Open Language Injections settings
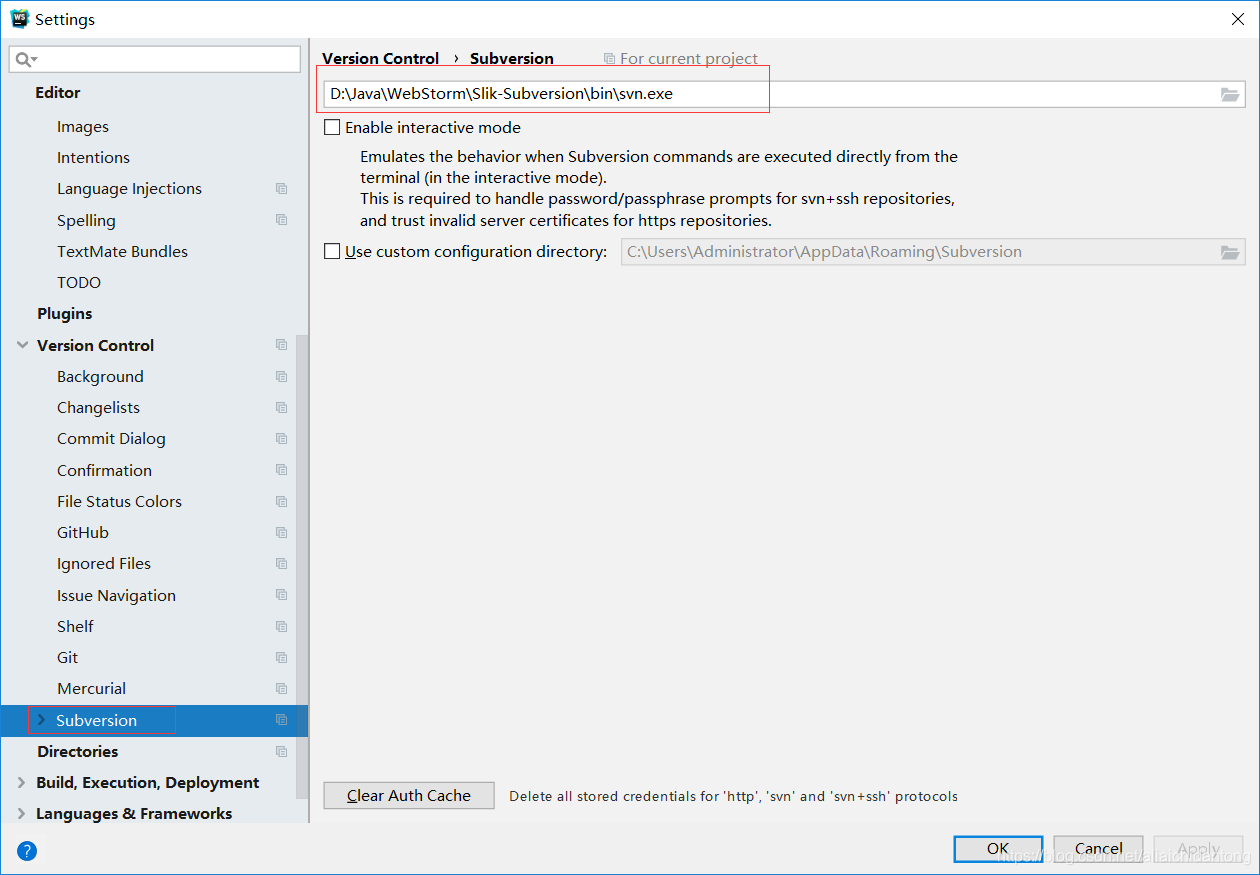This screenshot has width=1260, height=875. click(x=129, y=189)
